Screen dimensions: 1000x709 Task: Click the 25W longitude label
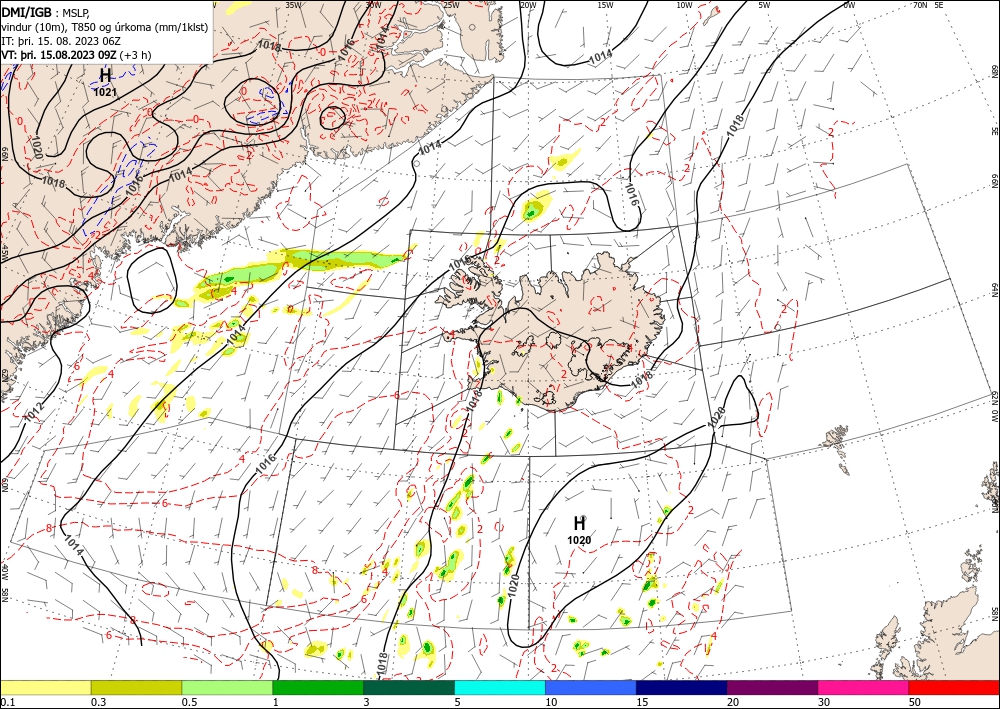[x=451, y=5]
